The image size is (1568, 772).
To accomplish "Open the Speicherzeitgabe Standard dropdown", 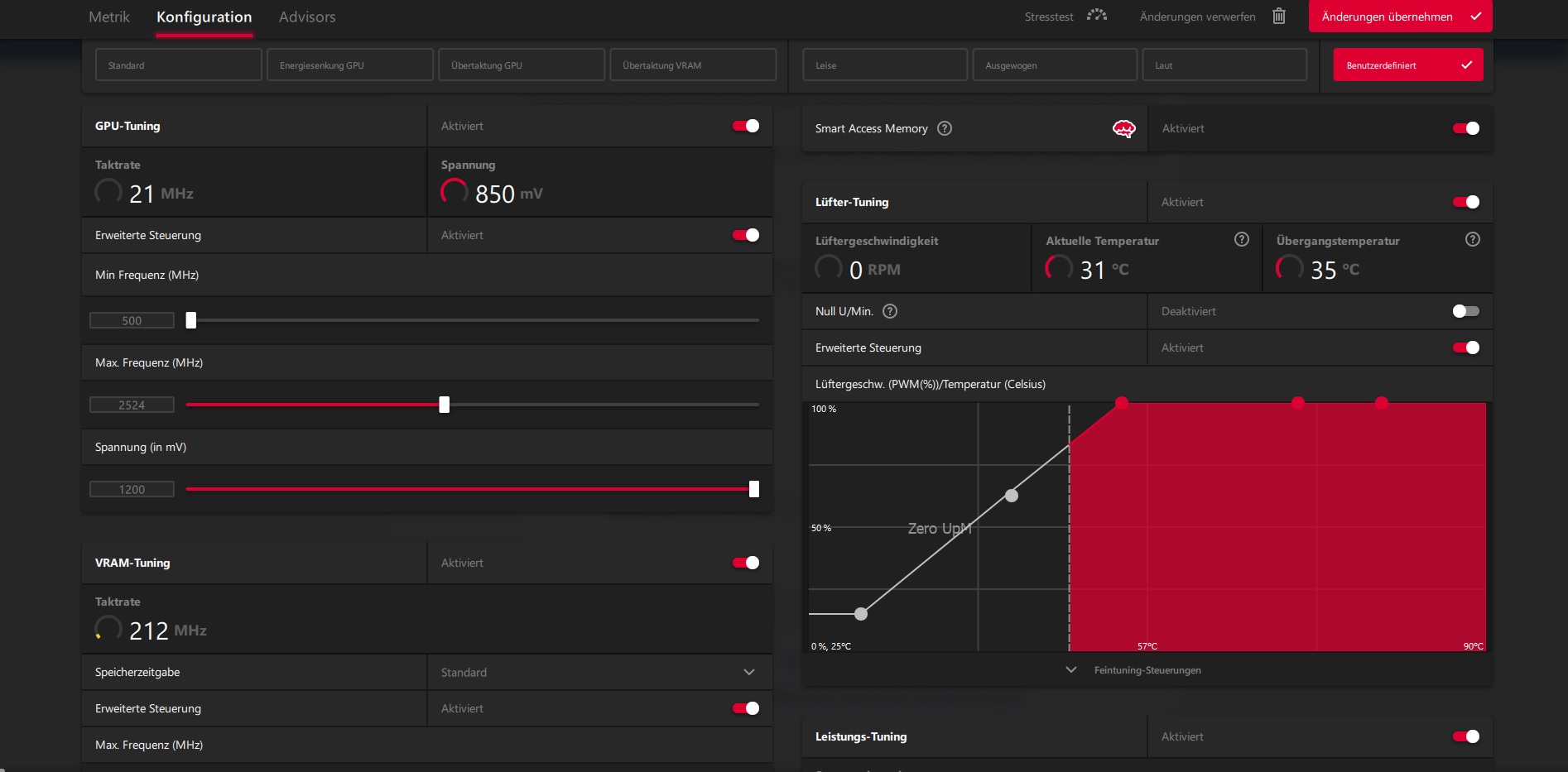I will pos(599,672).
